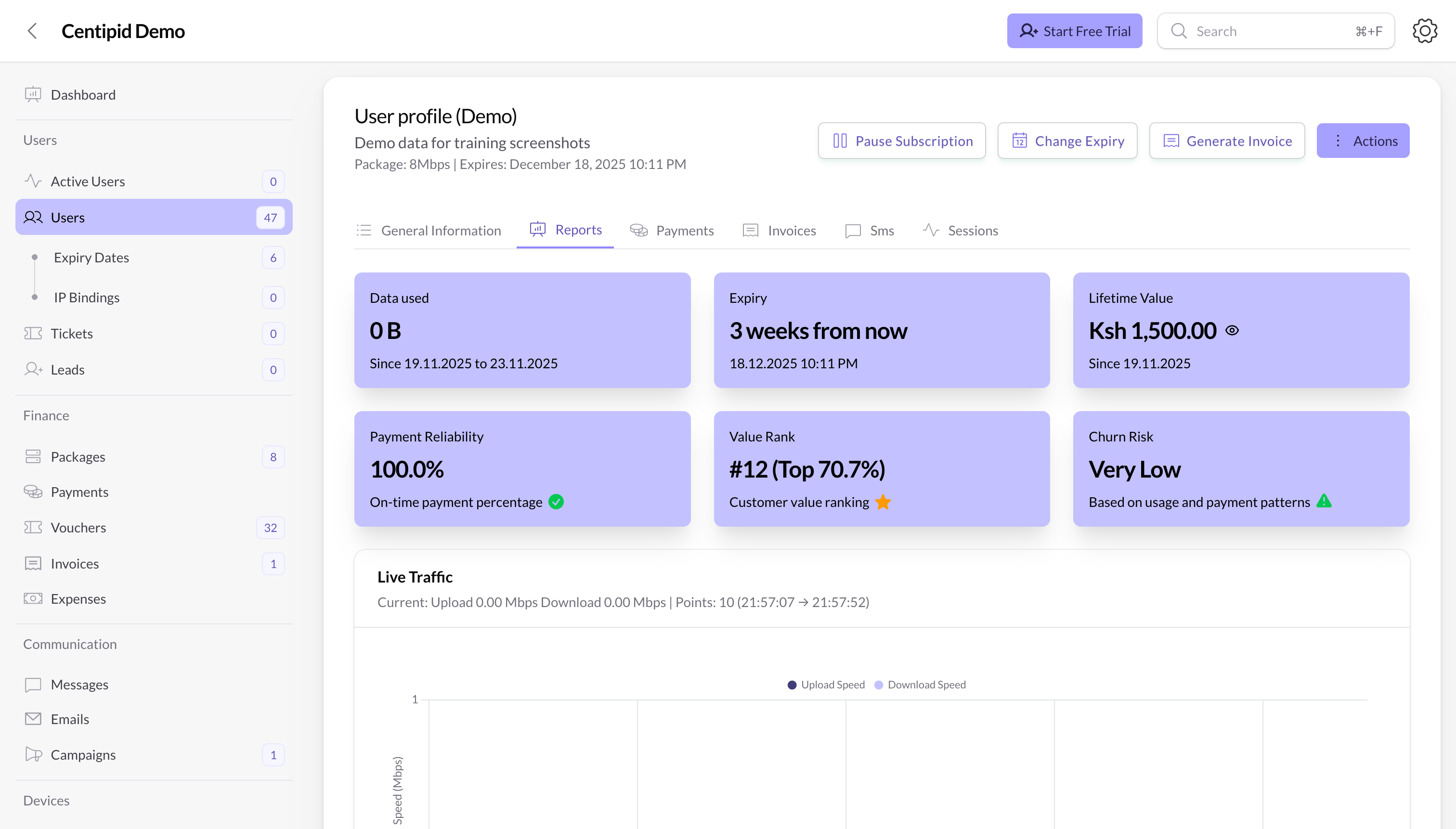Open the Dashboard from the sidebar

[83, 94]
